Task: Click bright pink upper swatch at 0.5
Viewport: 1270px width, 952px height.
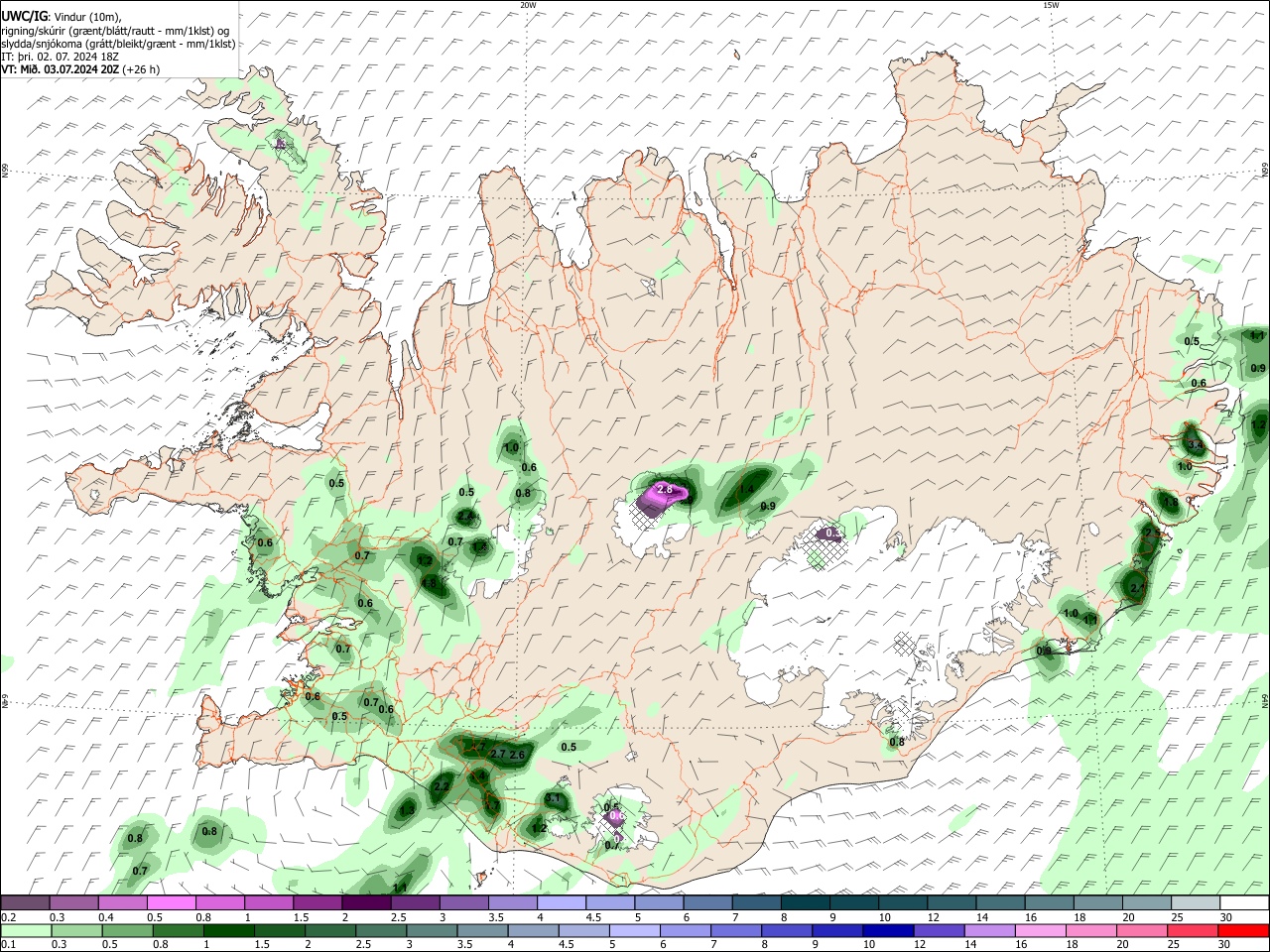Action: (x=172, y=903)
